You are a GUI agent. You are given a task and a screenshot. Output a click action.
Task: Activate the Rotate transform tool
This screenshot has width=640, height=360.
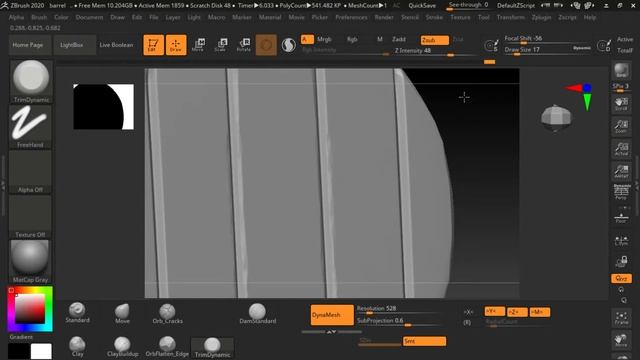tap(244, 45)
